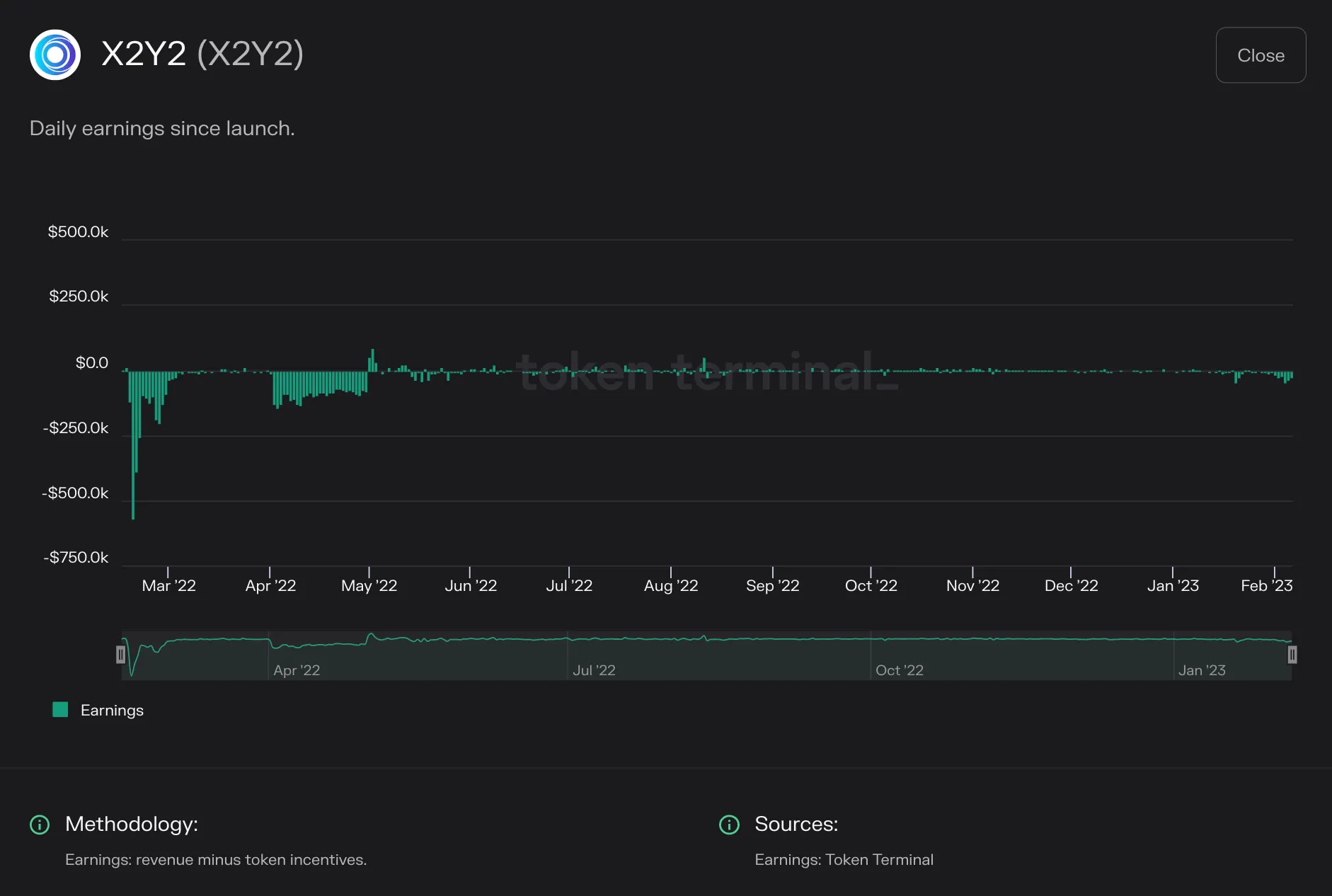Click 'Daily earnings since launch.' subtitle
Viewport: 1332px width, 896px height.
(162, 128)
